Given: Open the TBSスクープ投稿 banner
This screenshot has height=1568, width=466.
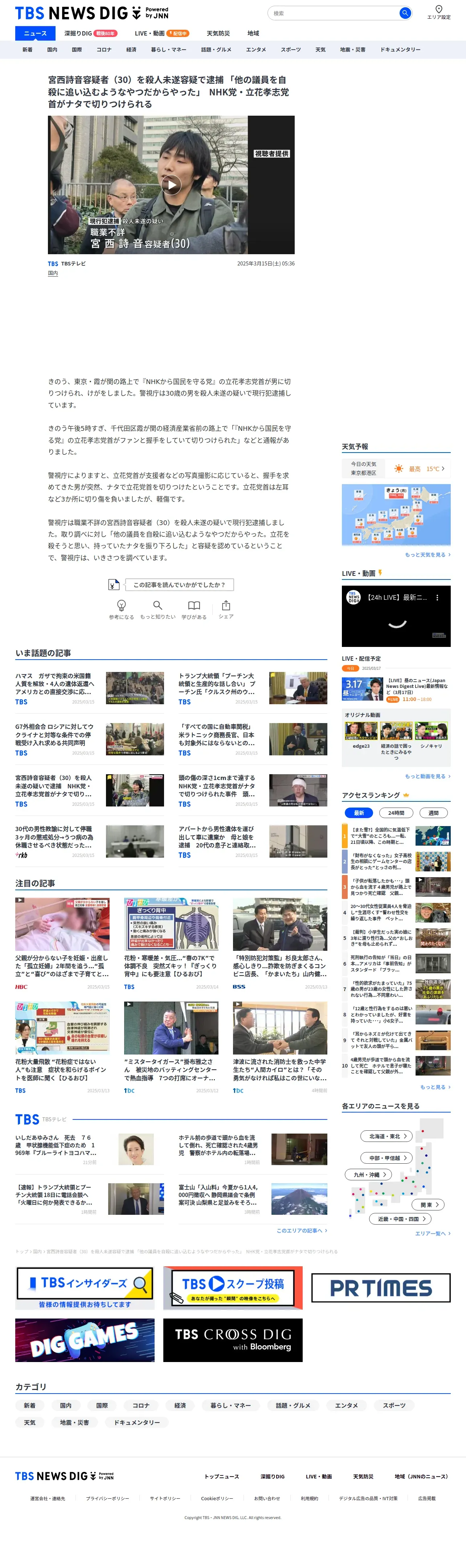Looking at the screenshot, I should tap(233, 1288).
